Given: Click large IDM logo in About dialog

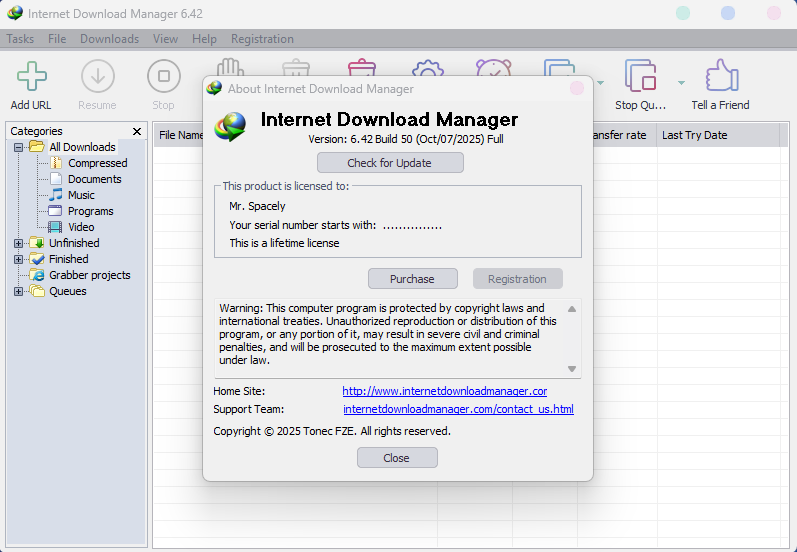Looking at the screenshot, I should click(230, 126).
